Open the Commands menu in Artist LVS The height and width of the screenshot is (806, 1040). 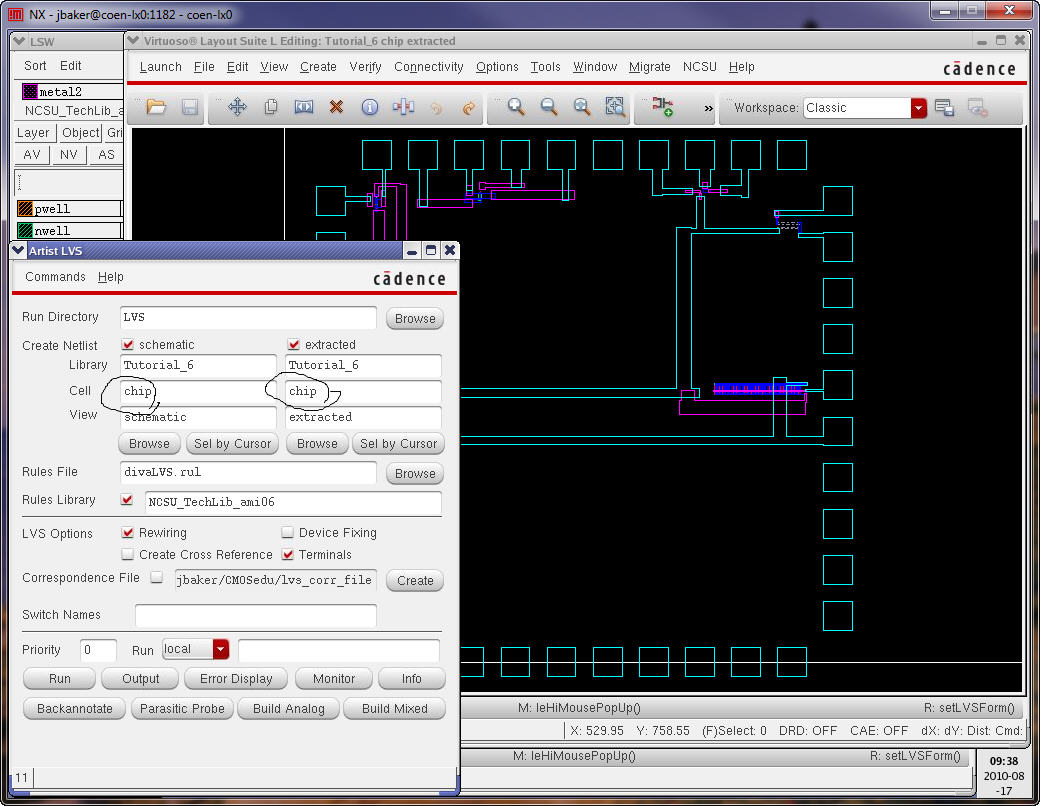point(55,277)
